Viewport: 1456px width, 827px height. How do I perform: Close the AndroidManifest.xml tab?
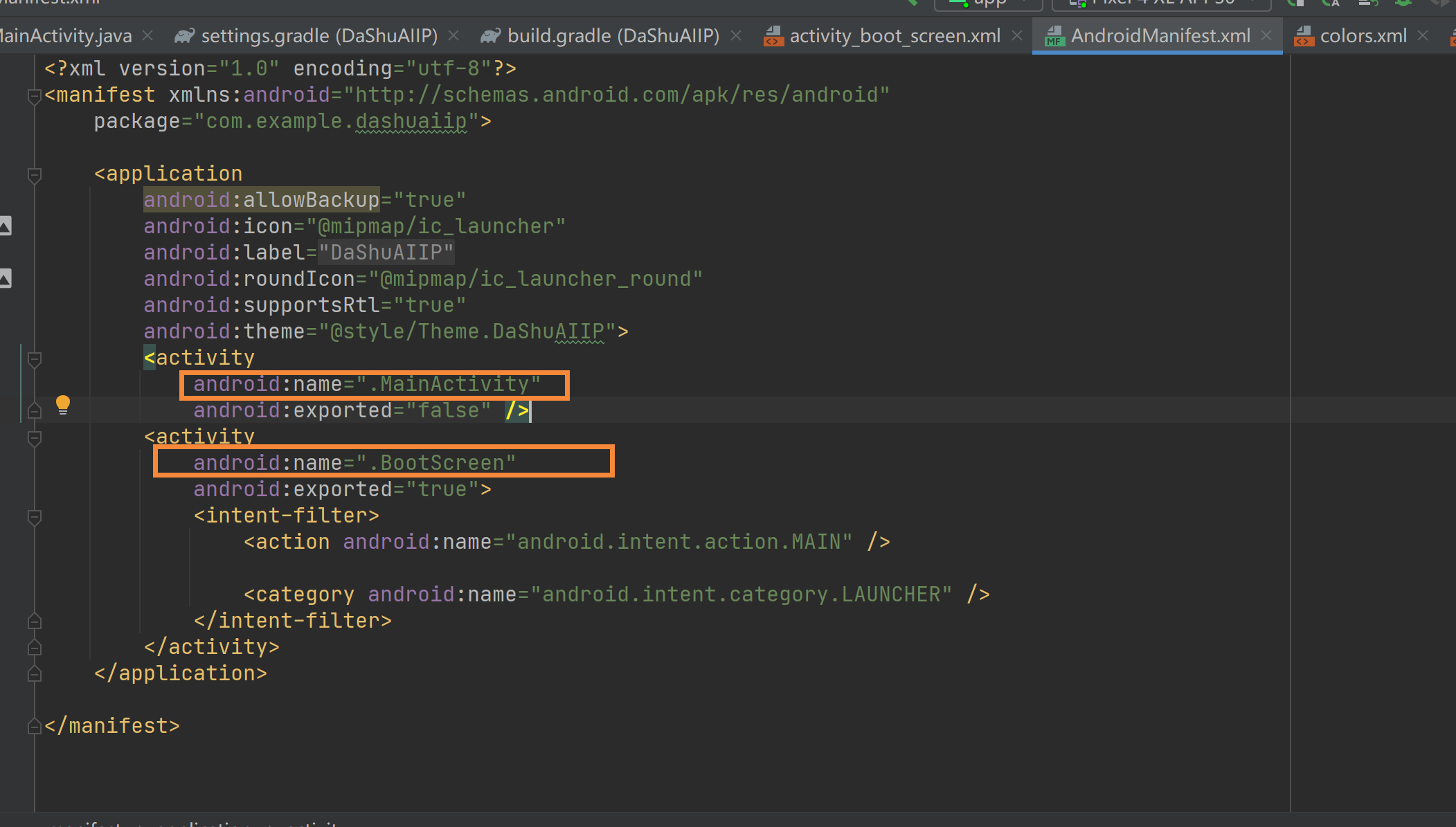[1266, 35]
